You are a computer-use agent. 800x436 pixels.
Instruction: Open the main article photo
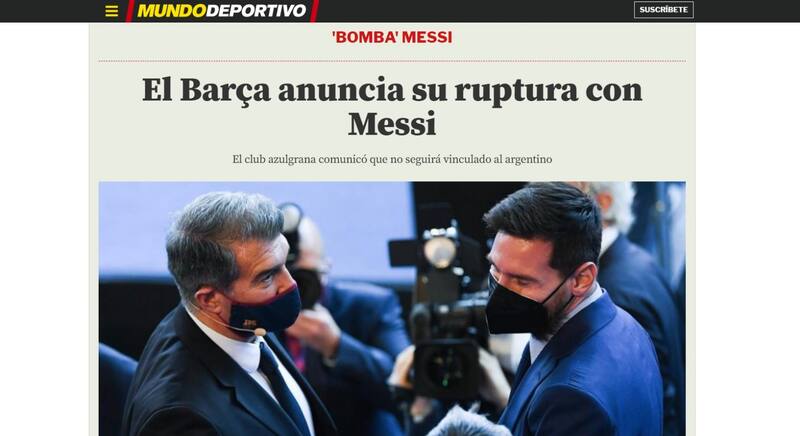(392, 309)
